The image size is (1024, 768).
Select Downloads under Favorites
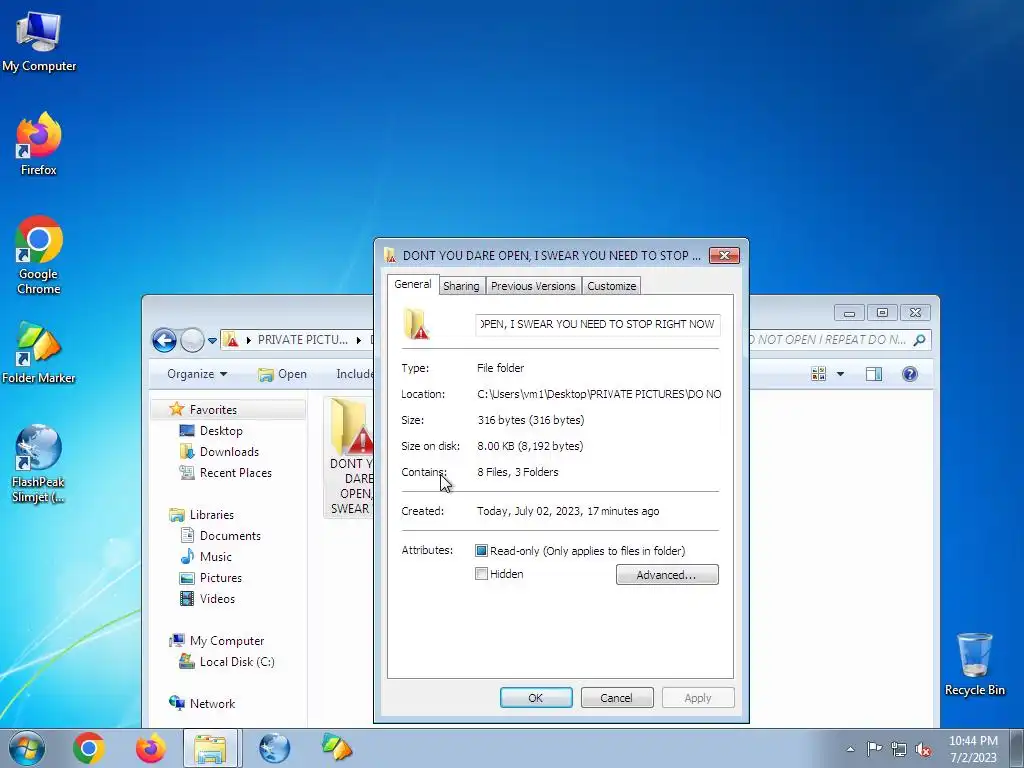[x=229, y=451]
